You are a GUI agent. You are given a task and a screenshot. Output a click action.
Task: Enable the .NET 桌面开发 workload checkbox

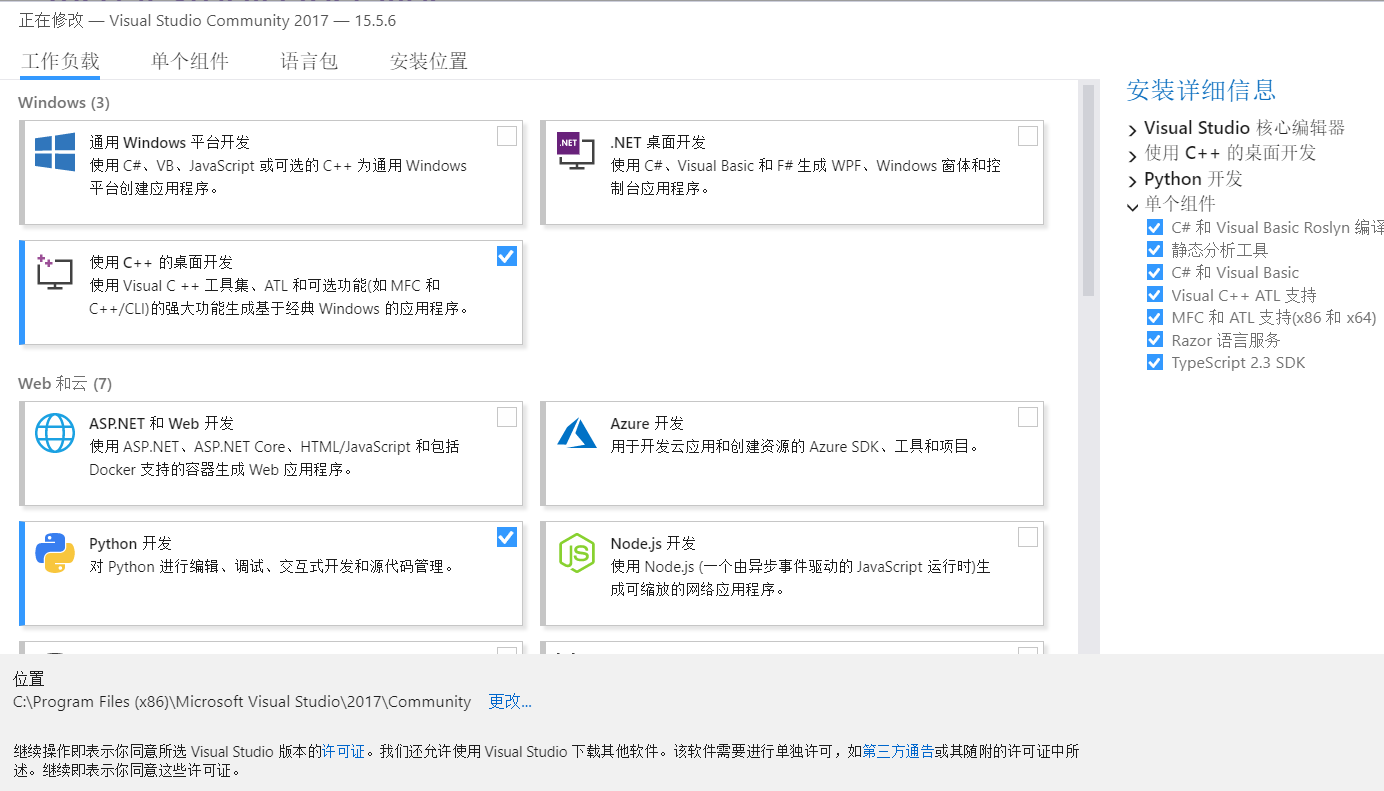click(1028, 136)
